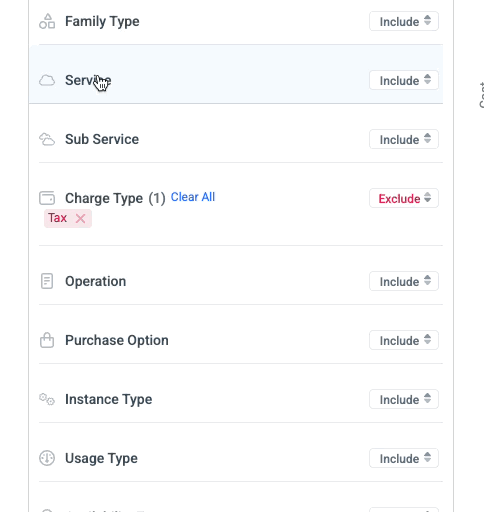Click the Purchase Option bag icon

click(47, 340)
